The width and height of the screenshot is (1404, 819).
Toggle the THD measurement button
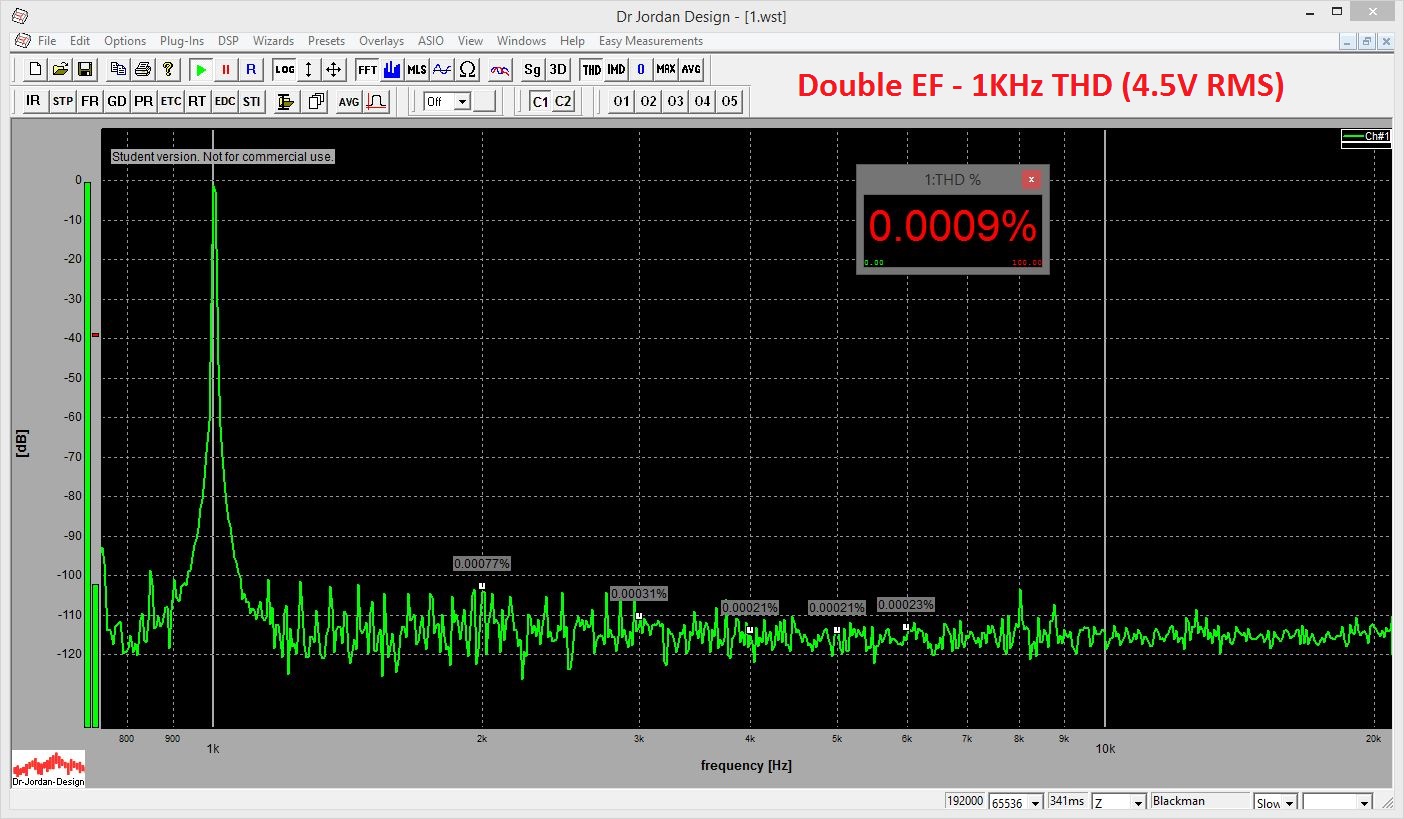[592, 69]
